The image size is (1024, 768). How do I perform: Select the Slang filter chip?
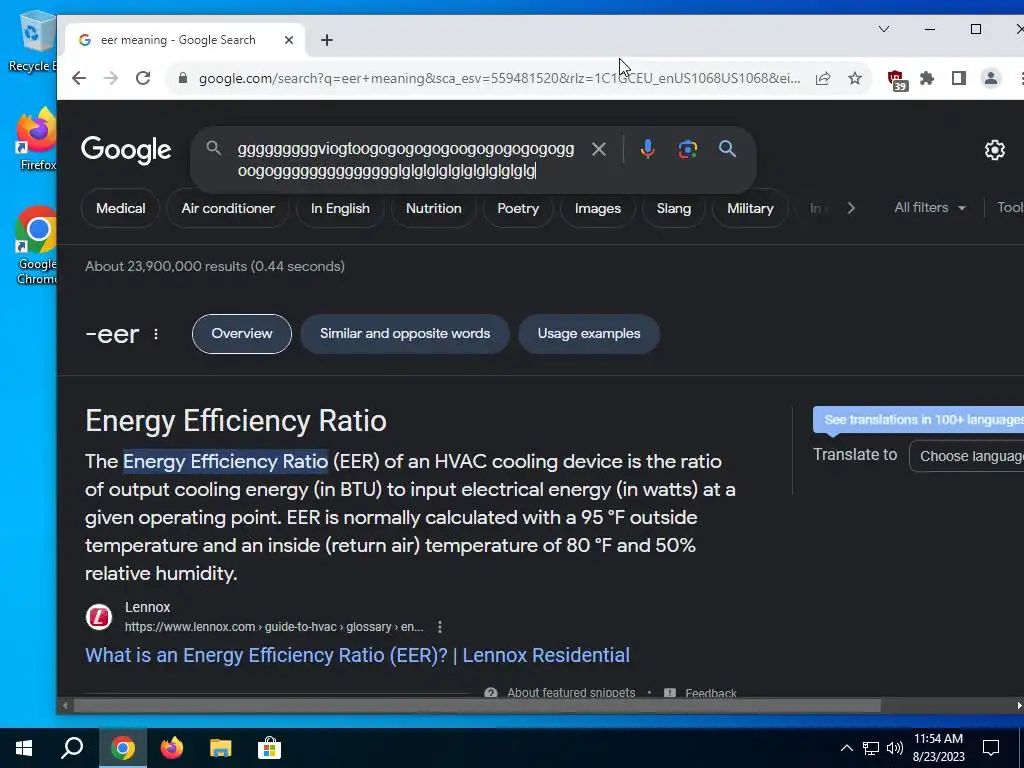point(673,208)
